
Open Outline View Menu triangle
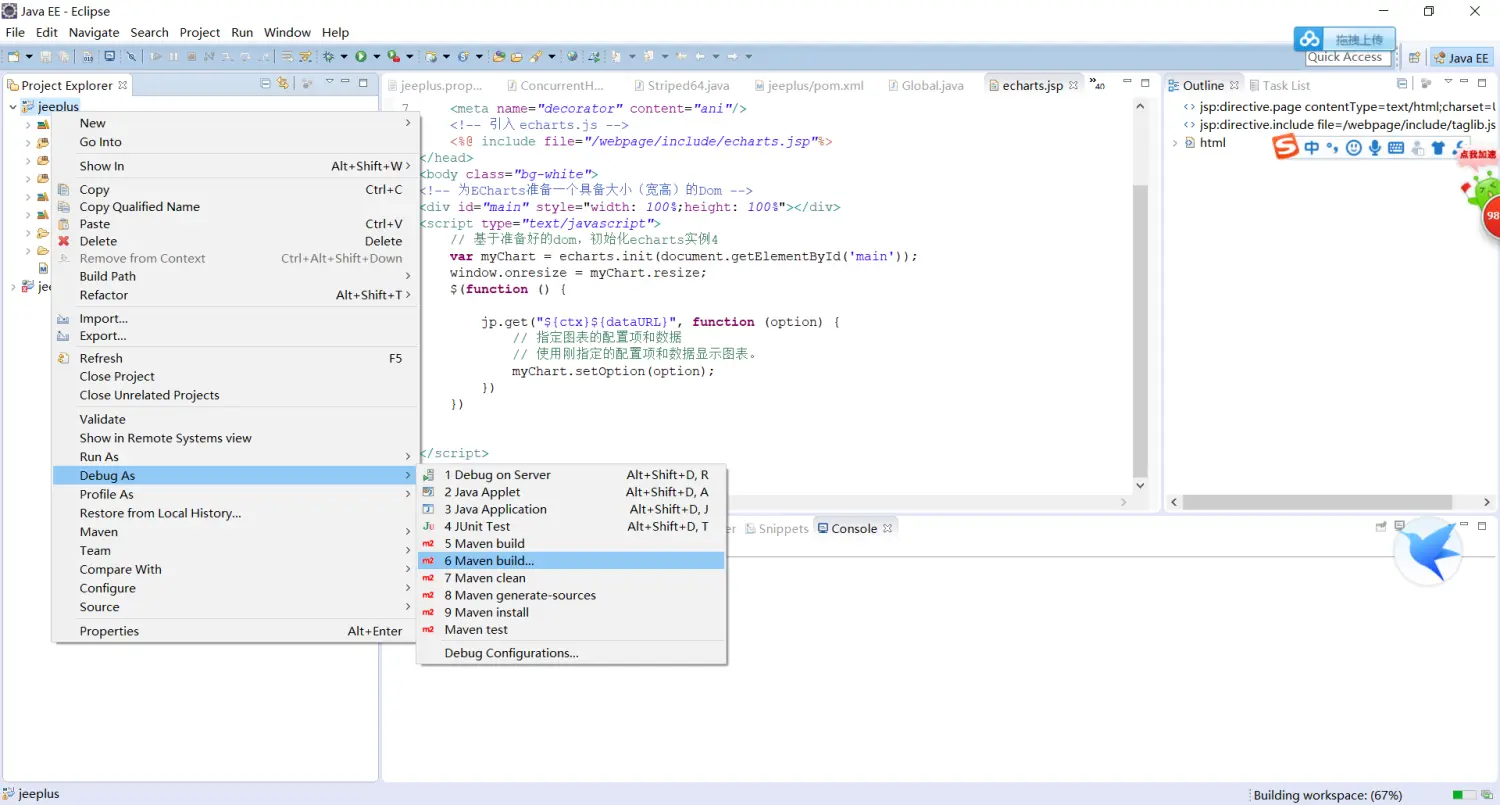tap(1448, 83)
